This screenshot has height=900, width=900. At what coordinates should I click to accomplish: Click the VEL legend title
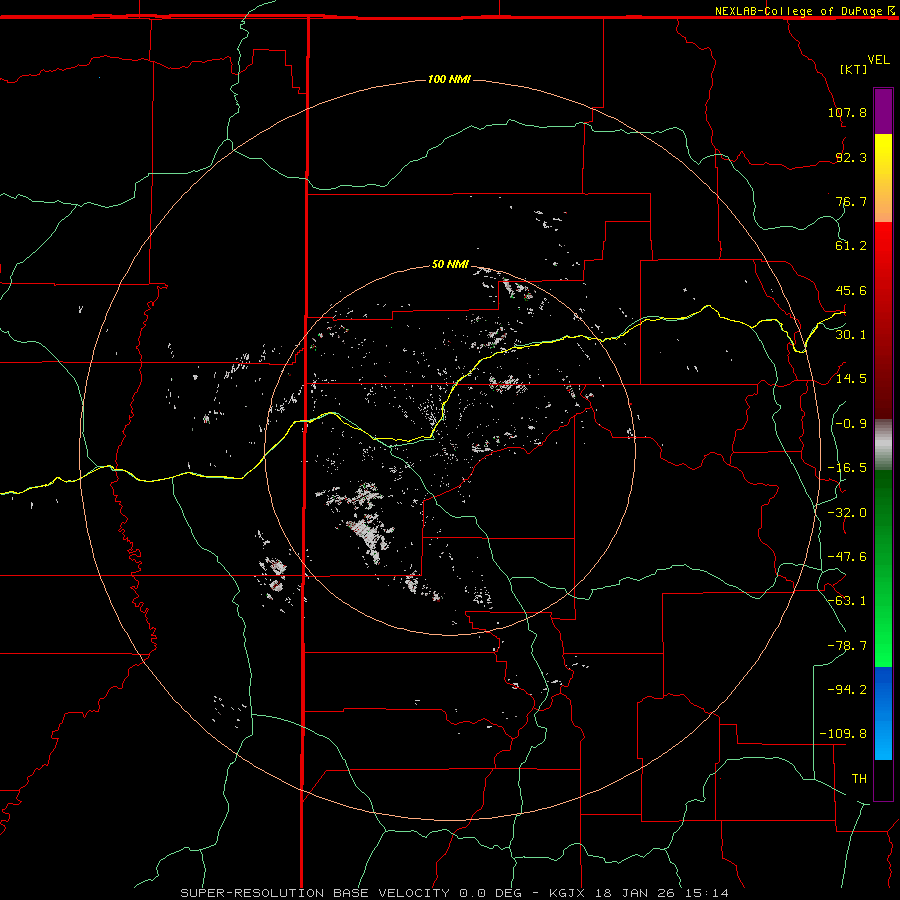(878, 60)
